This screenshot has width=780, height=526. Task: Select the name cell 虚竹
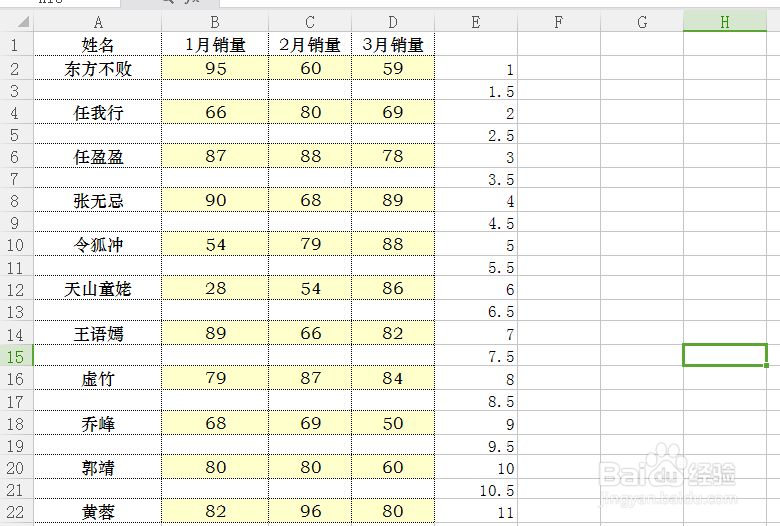click(x=98, y=378)
